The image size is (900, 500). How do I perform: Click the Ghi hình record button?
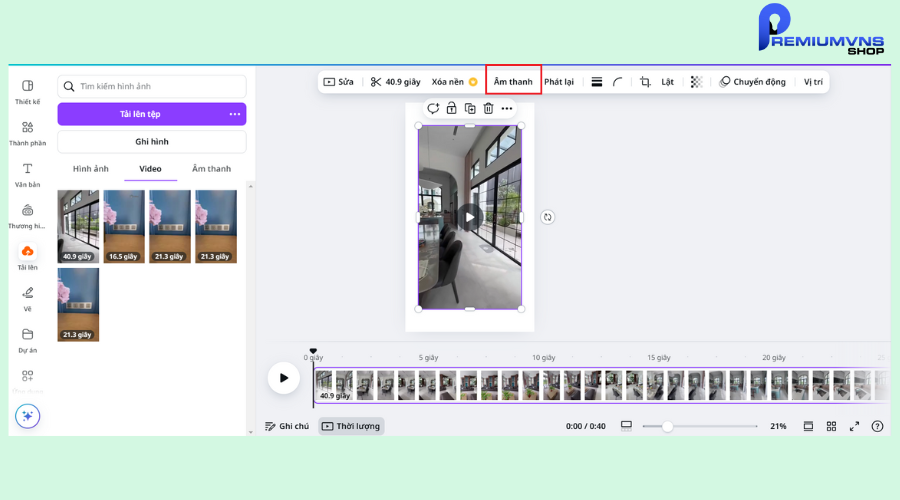point(152,142)
